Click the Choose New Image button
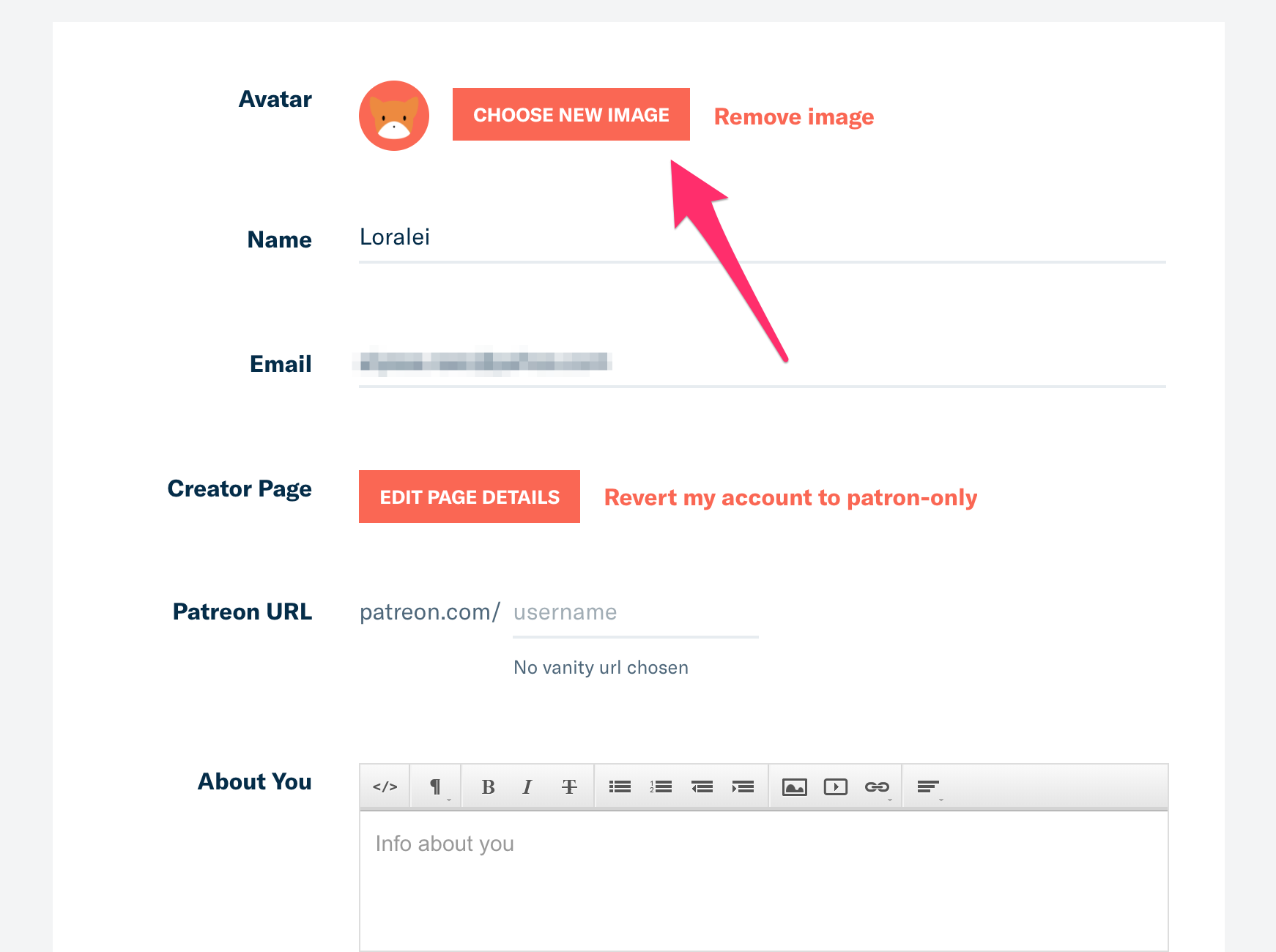This screenshot has width=1276, height=952. click(x=571, y=114)
